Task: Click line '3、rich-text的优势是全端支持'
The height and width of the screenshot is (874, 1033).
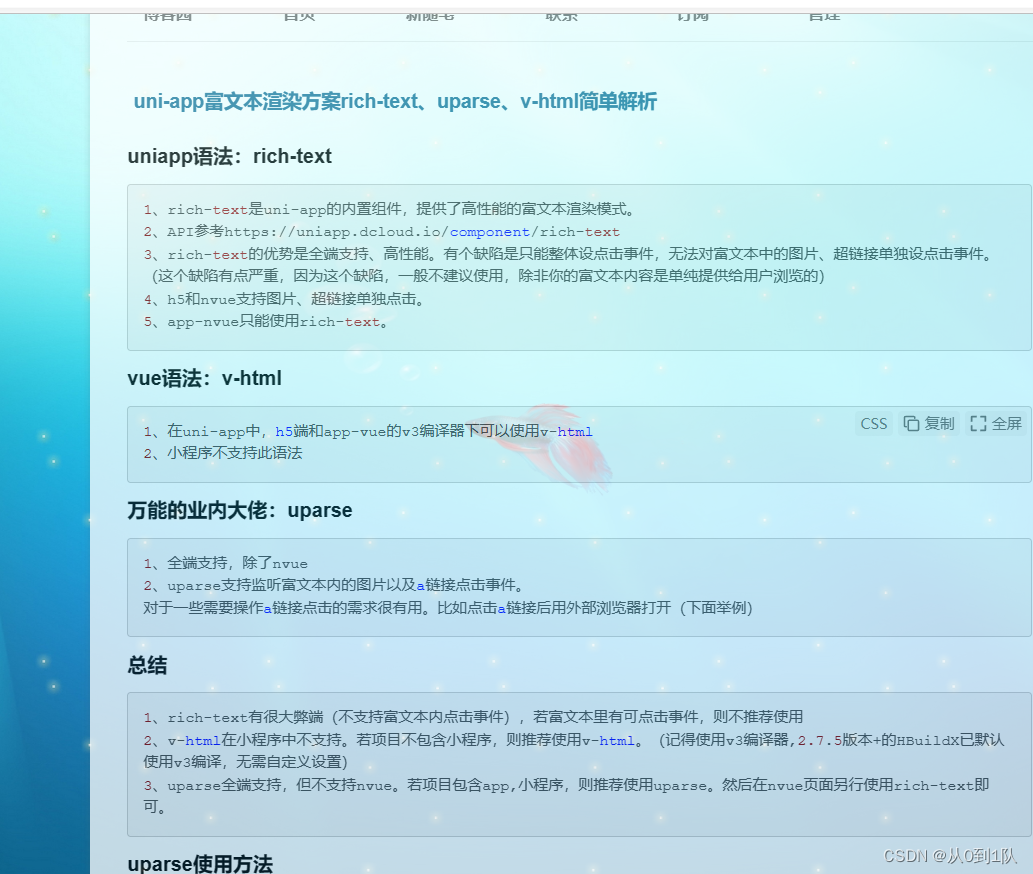Action: click(x=570, y=254)
